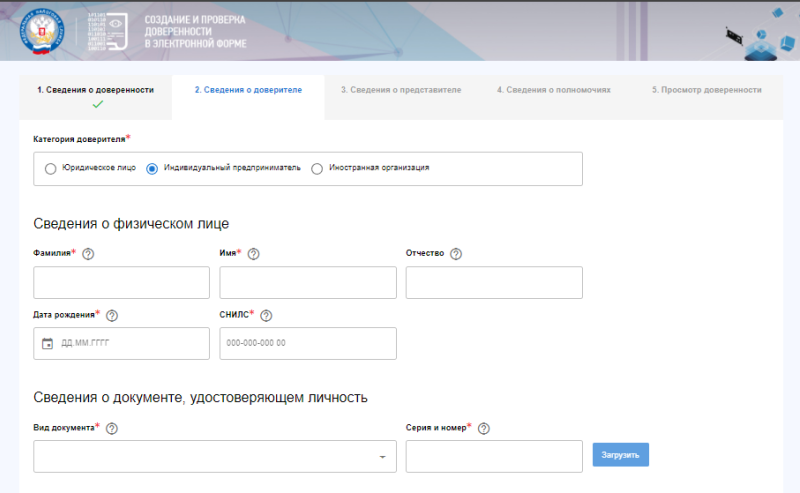800x493 pixels.
Task: Focus the Имя input field
Action: [308, 282]
